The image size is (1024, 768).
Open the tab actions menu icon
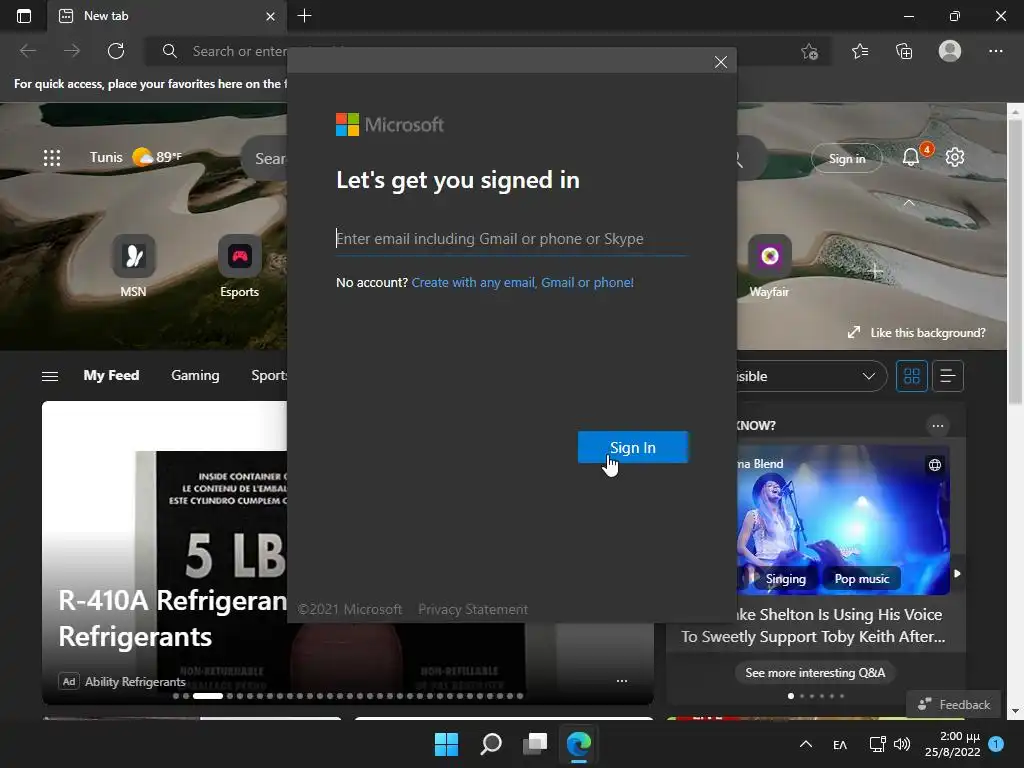pyautogui.click(x=24, y=16)
